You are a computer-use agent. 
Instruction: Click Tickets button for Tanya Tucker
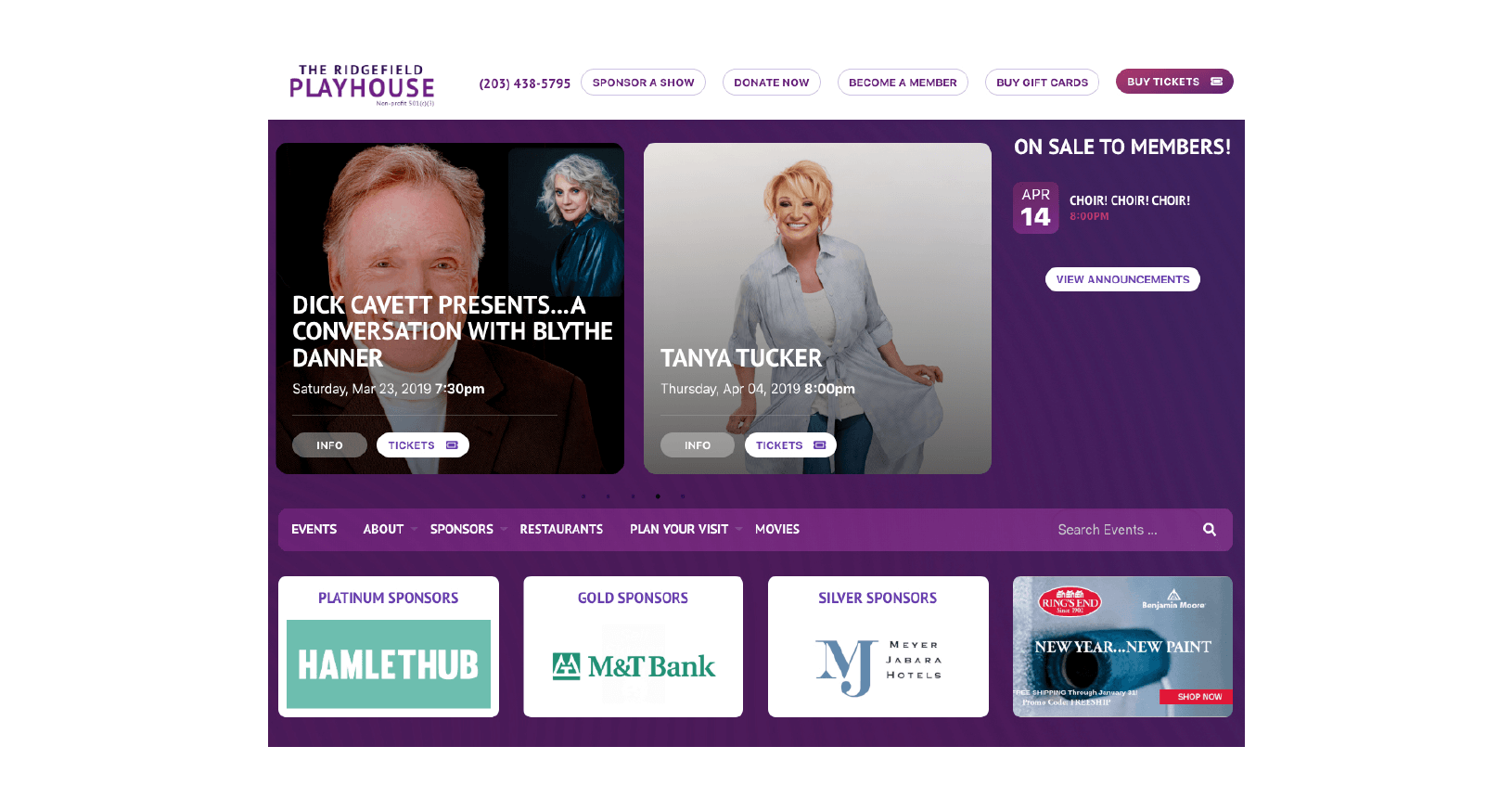pos(790,445)
